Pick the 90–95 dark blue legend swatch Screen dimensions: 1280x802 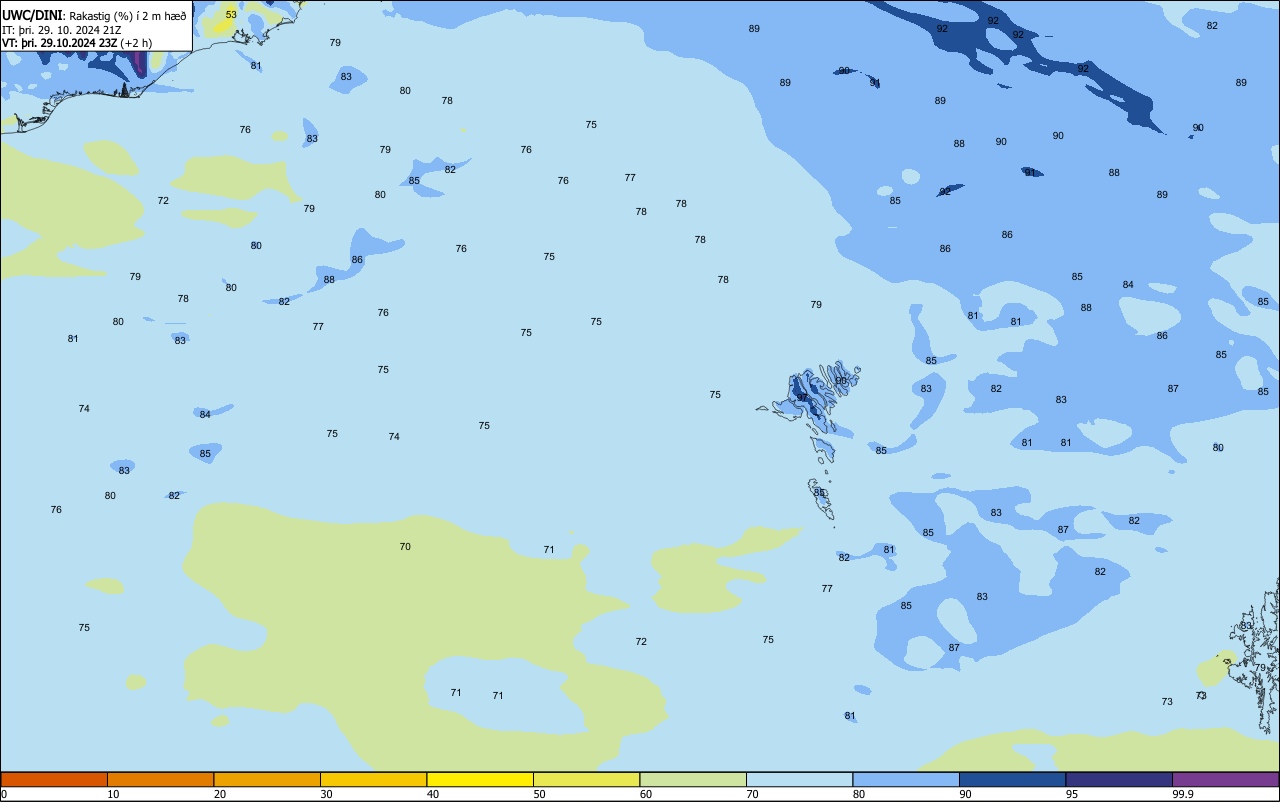click(1012, 779)
